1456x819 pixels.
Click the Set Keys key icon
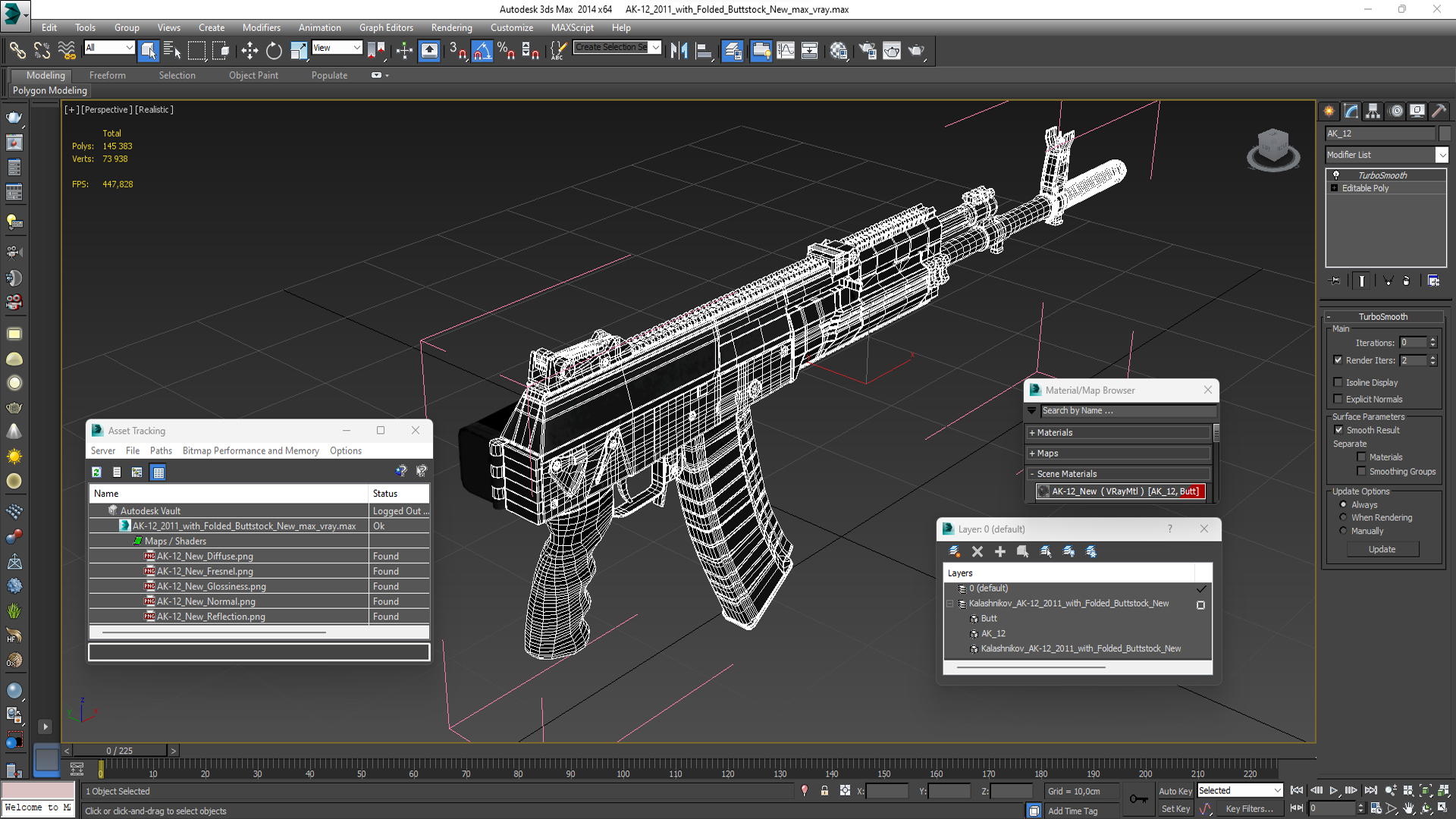click(x=1138, y=799)
